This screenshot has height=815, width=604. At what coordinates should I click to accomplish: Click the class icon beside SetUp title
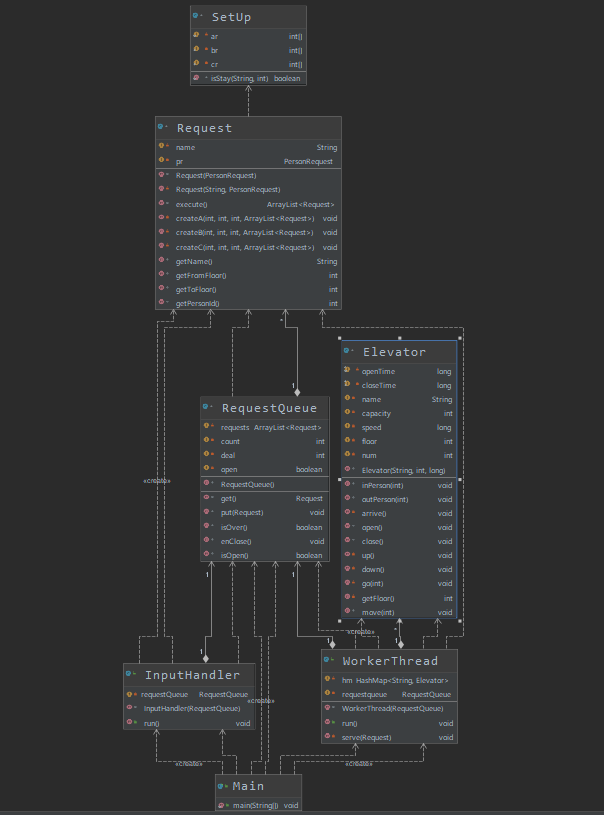[196, 16]
